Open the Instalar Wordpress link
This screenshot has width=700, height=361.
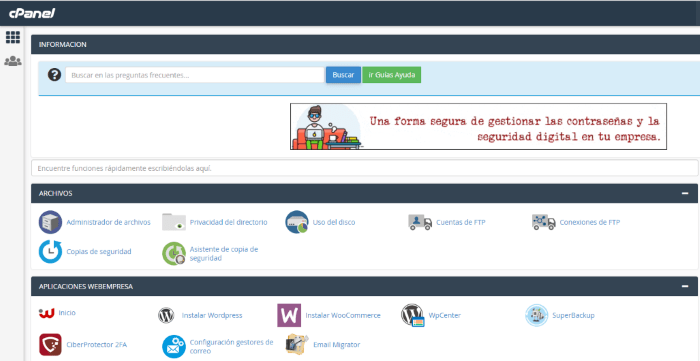click(212, 315)
